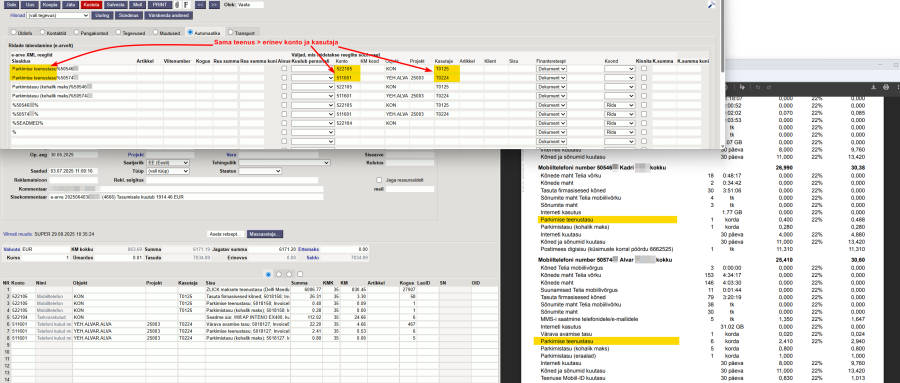Screen dimensions: 900x383
Task: Switch to the Üldinfo tab
Action: coord(23,32)
